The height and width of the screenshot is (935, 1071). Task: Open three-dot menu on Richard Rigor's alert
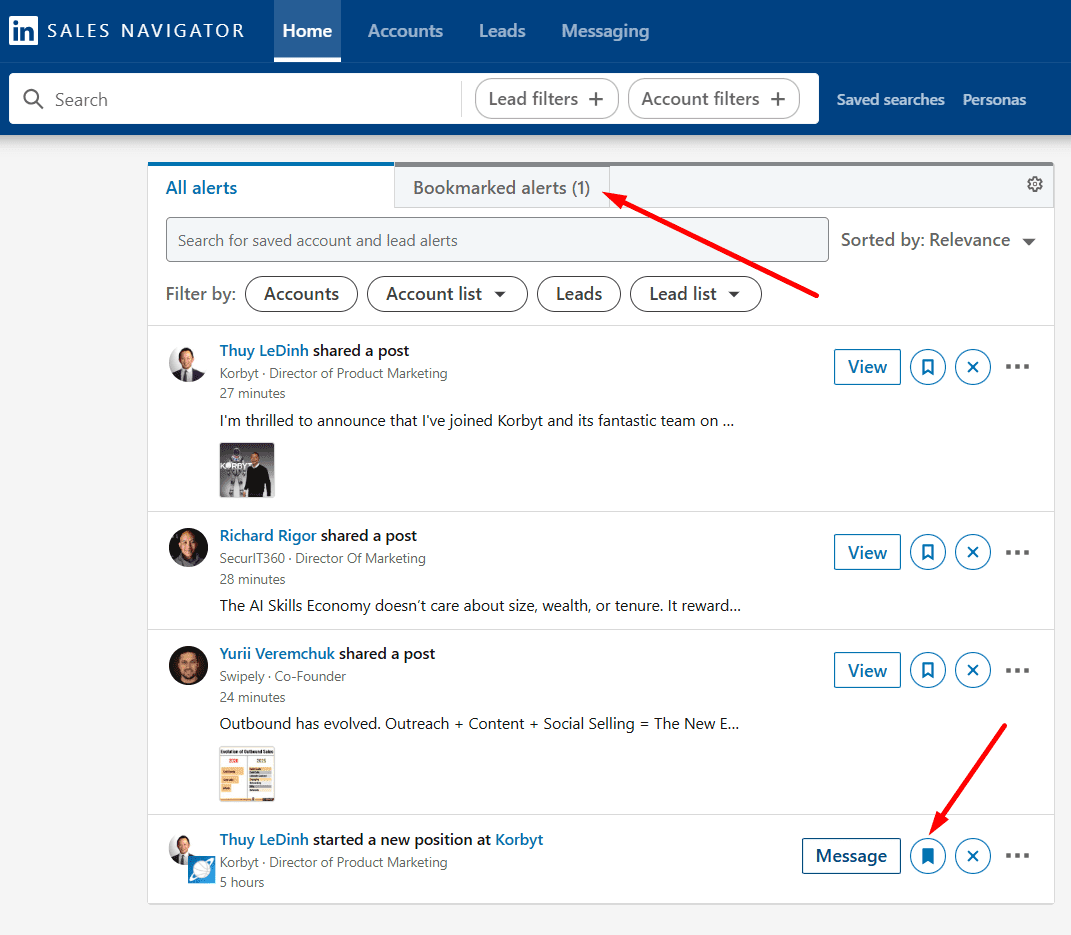pos(1017,552)
